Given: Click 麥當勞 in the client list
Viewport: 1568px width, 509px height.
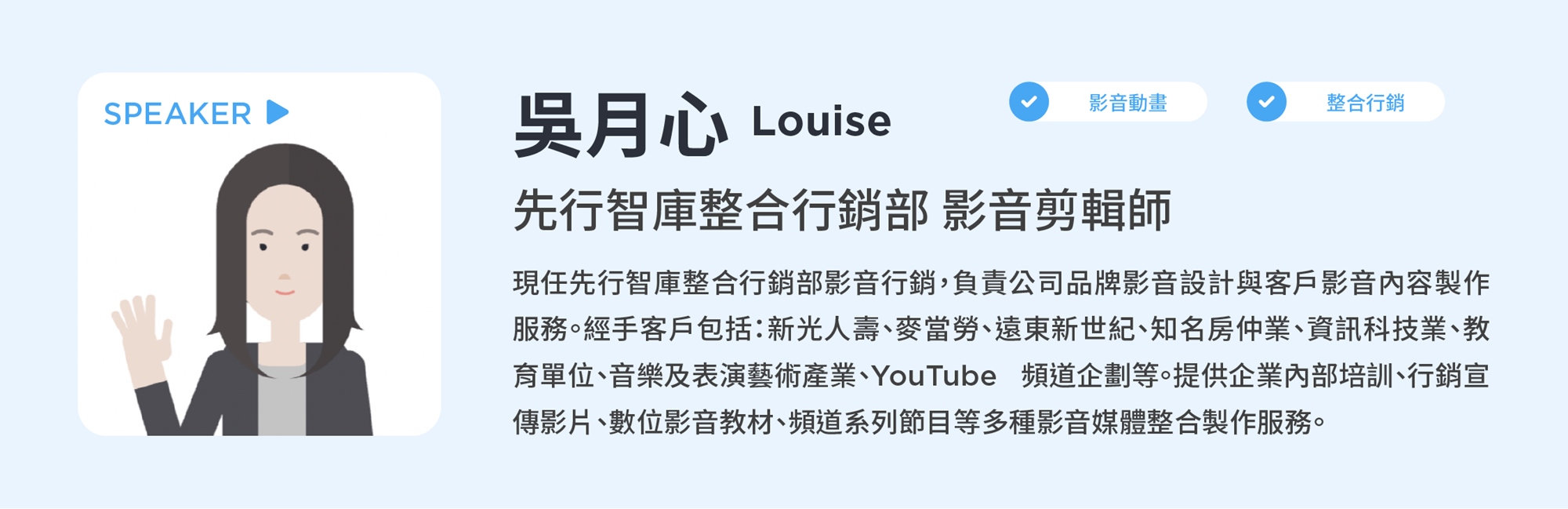Looking at the screenshot, I should [937, 329].
